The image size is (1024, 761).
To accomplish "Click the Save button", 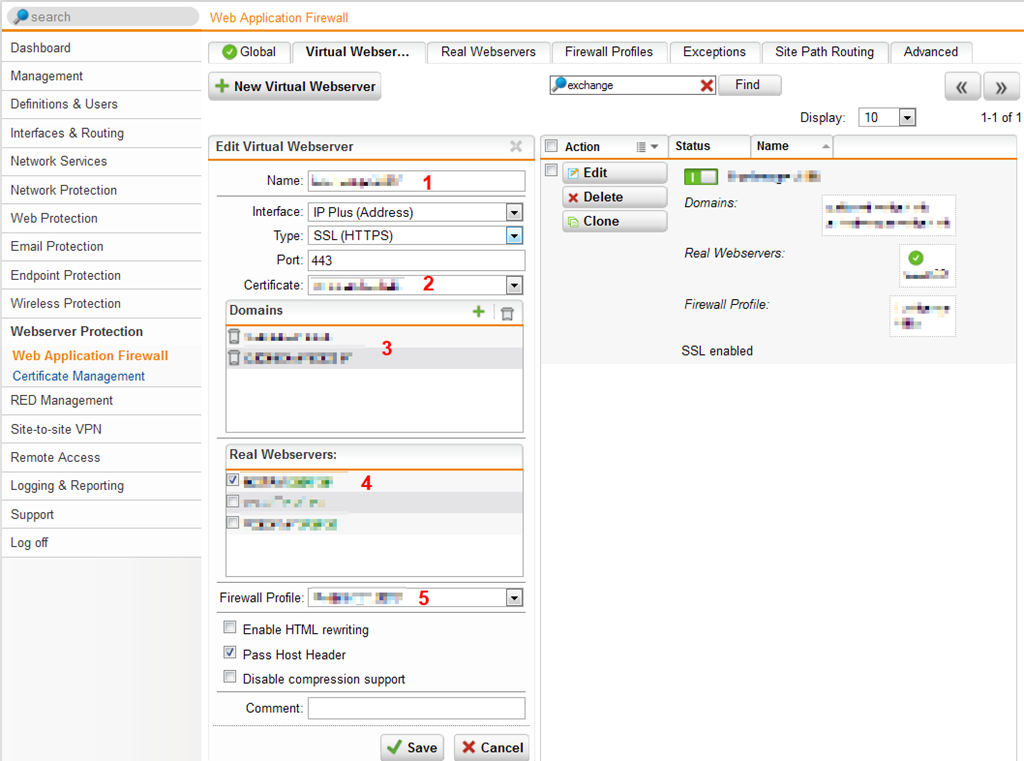I will (413, 747).
